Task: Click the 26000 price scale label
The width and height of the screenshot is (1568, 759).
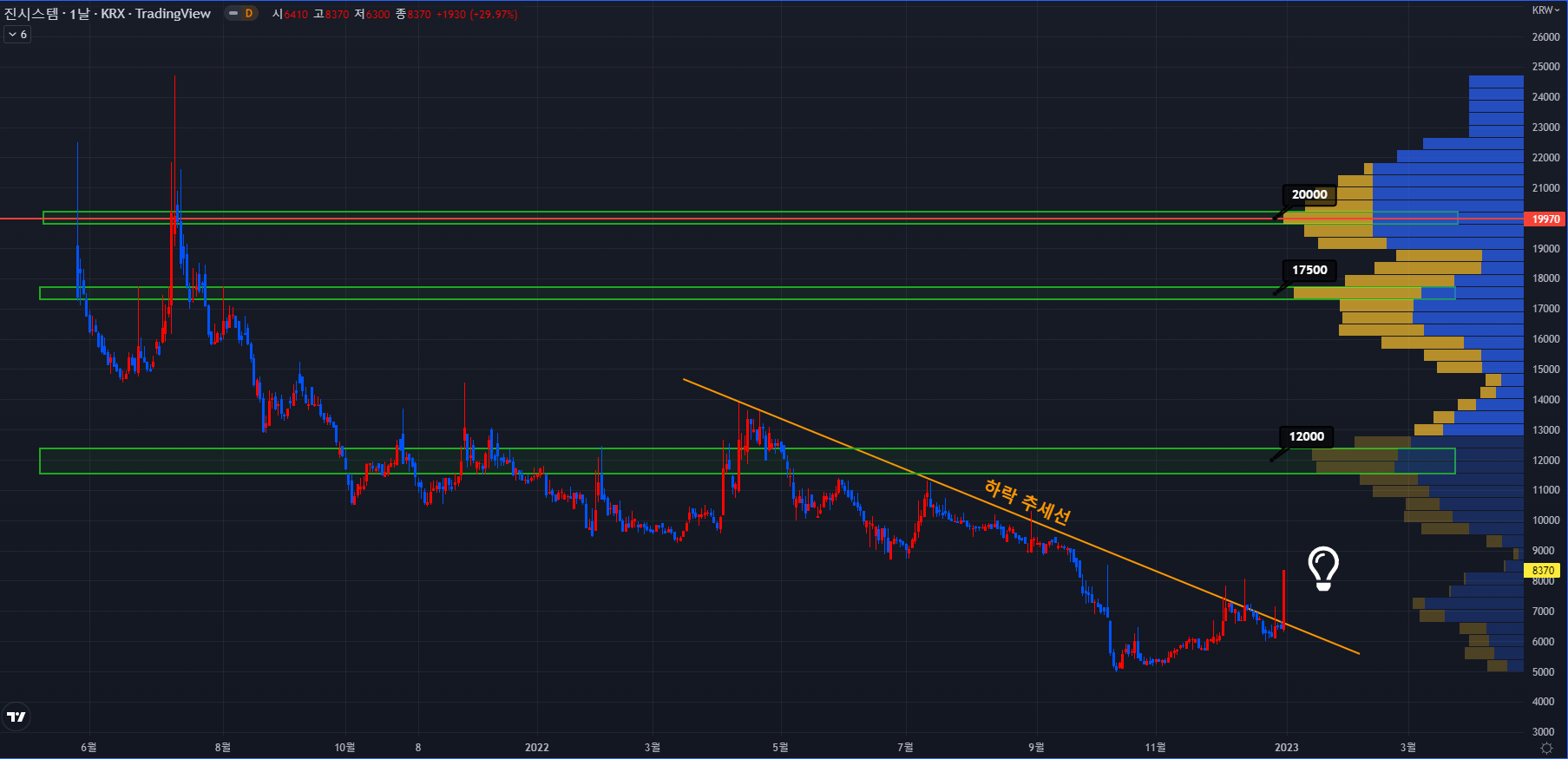Action: 1545,37
